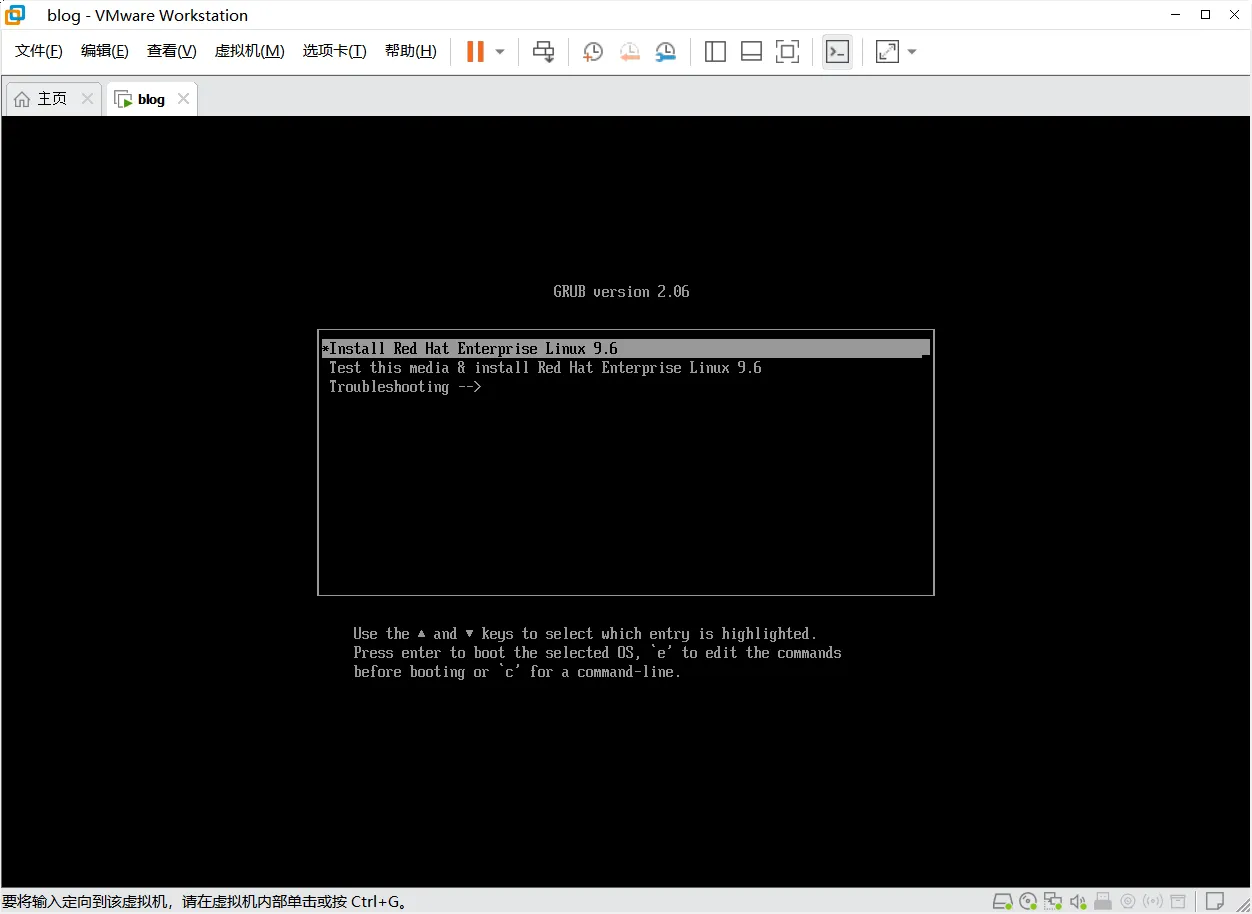Select Test this media & install entry
This screenshot has width=1252, height=914.
coord(545,367)
